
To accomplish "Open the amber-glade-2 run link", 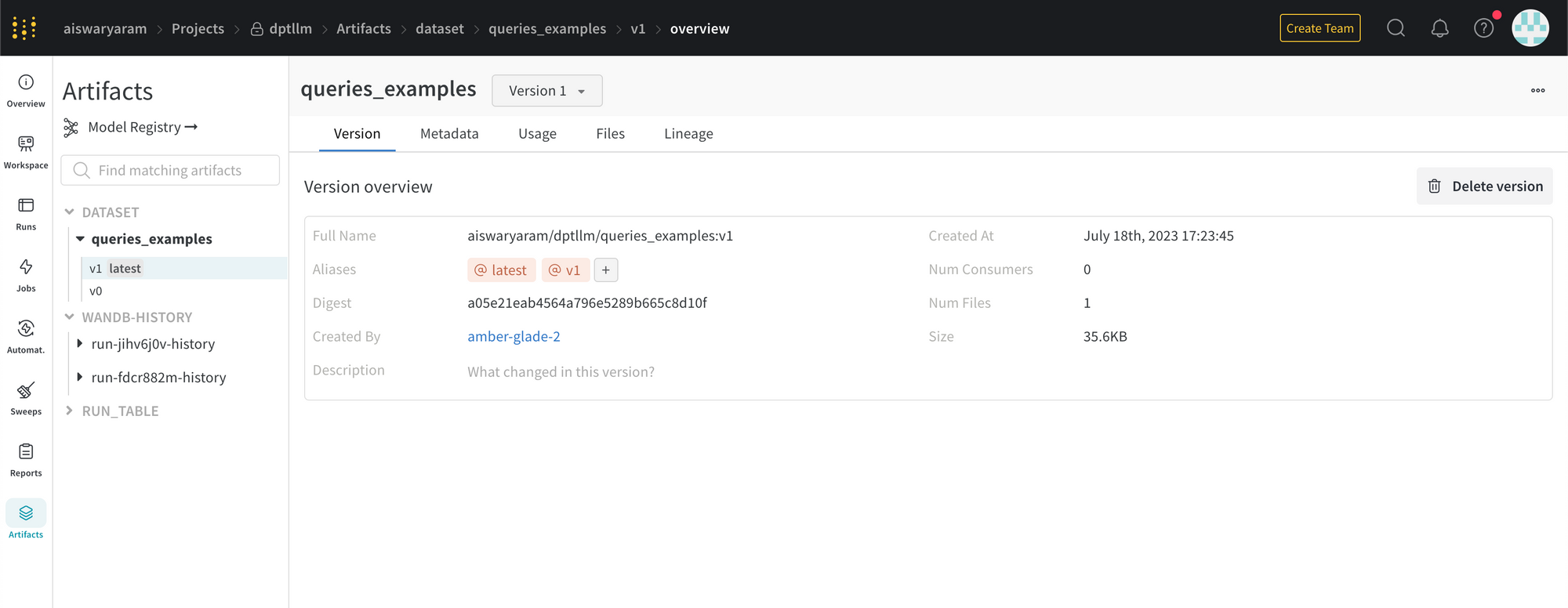I will coord(514,337).
